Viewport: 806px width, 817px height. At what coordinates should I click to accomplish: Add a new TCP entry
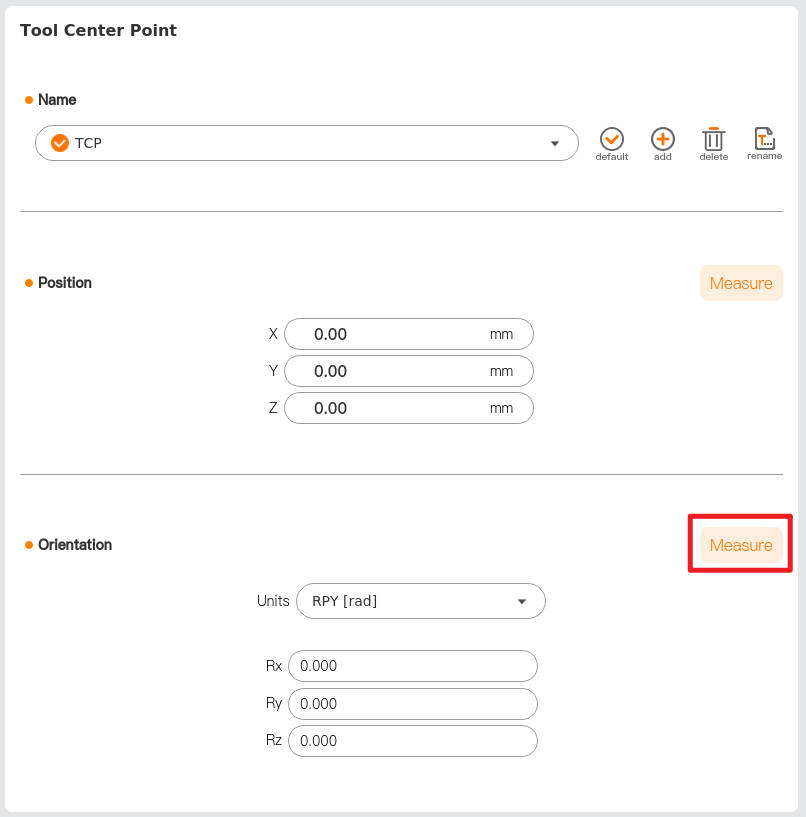(662, 140)
